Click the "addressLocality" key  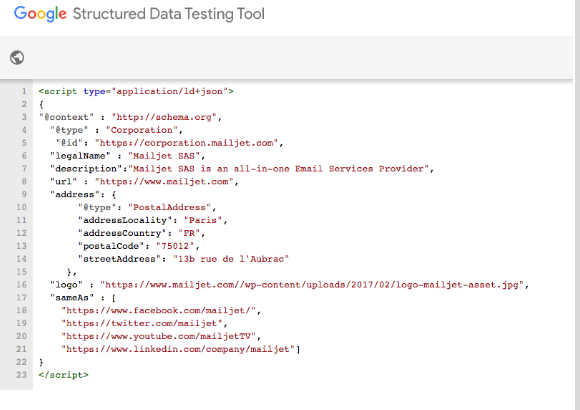(x=125, y=220)
